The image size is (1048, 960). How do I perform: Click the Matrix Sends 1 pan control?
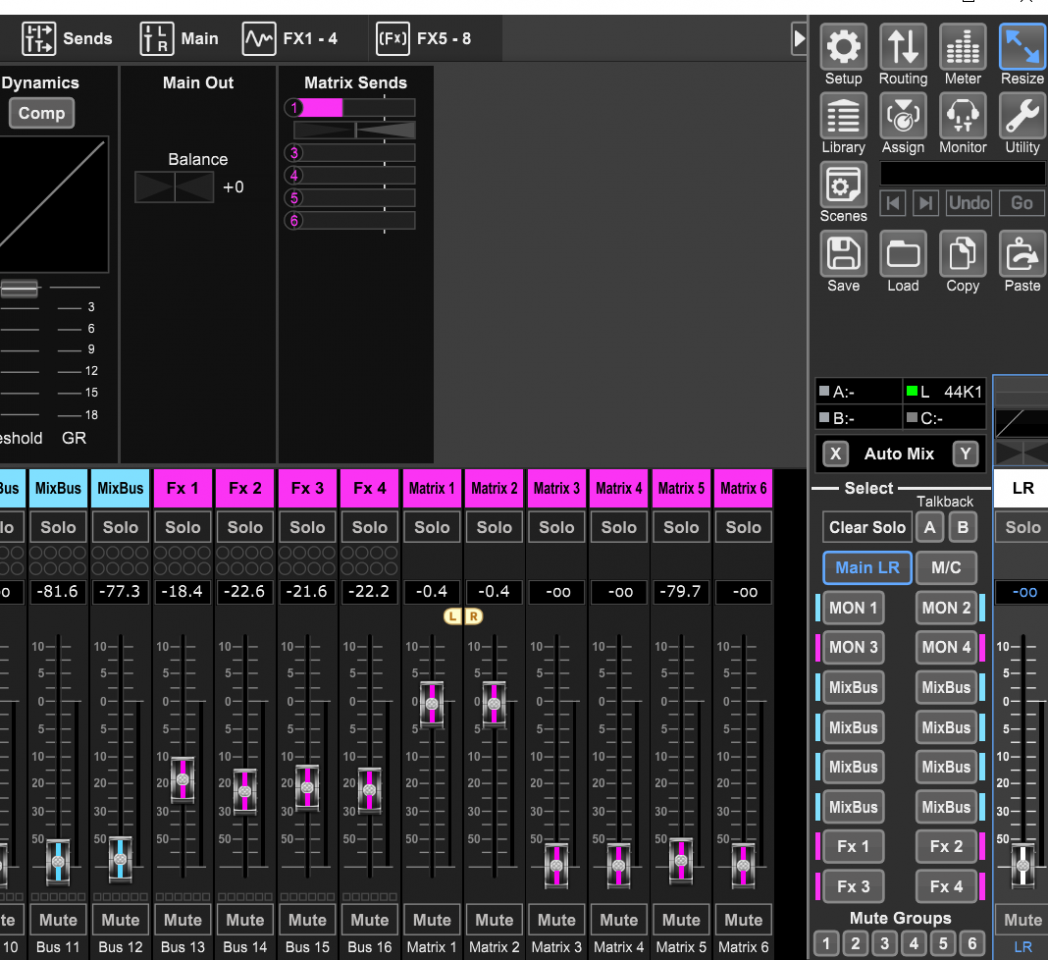[x=355, y=130]
